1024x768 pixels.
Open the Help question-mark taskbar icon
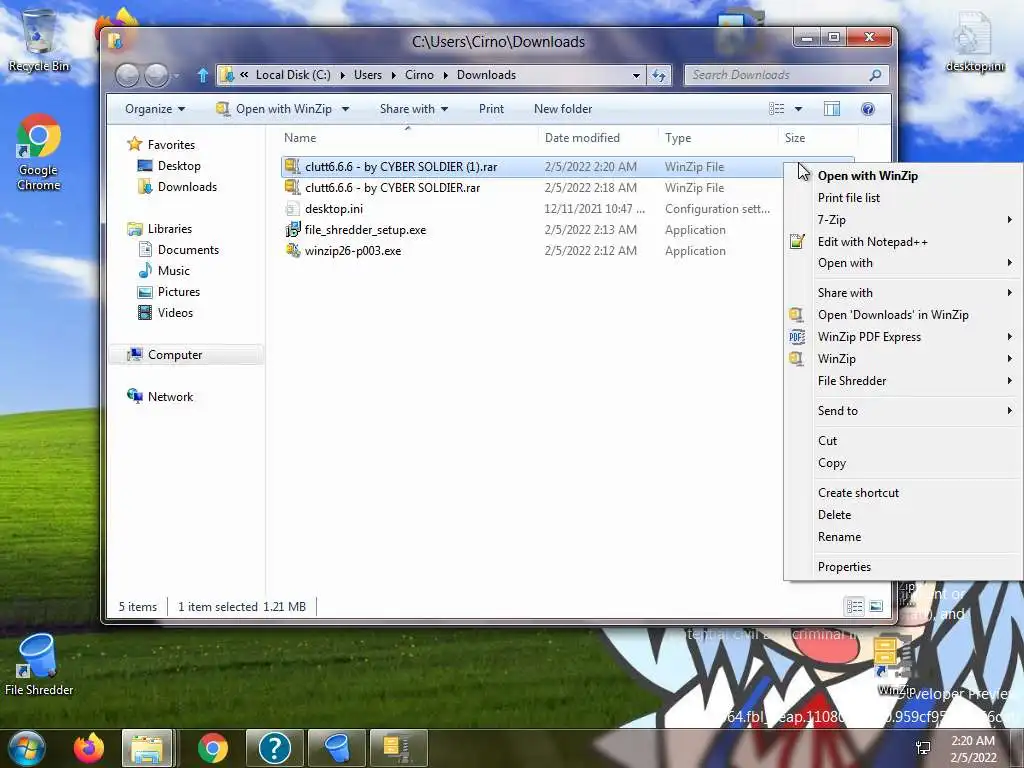coord(274,748)
